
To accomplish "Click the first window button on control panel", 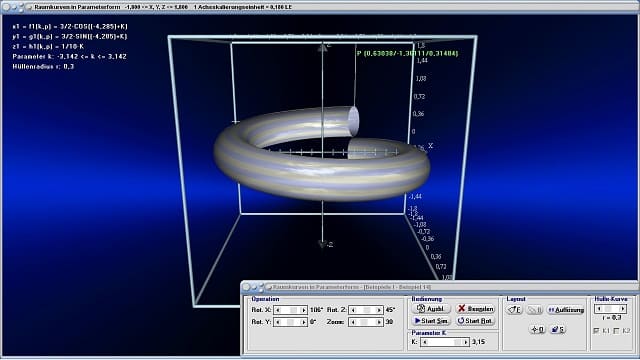I will pos(247,287).
